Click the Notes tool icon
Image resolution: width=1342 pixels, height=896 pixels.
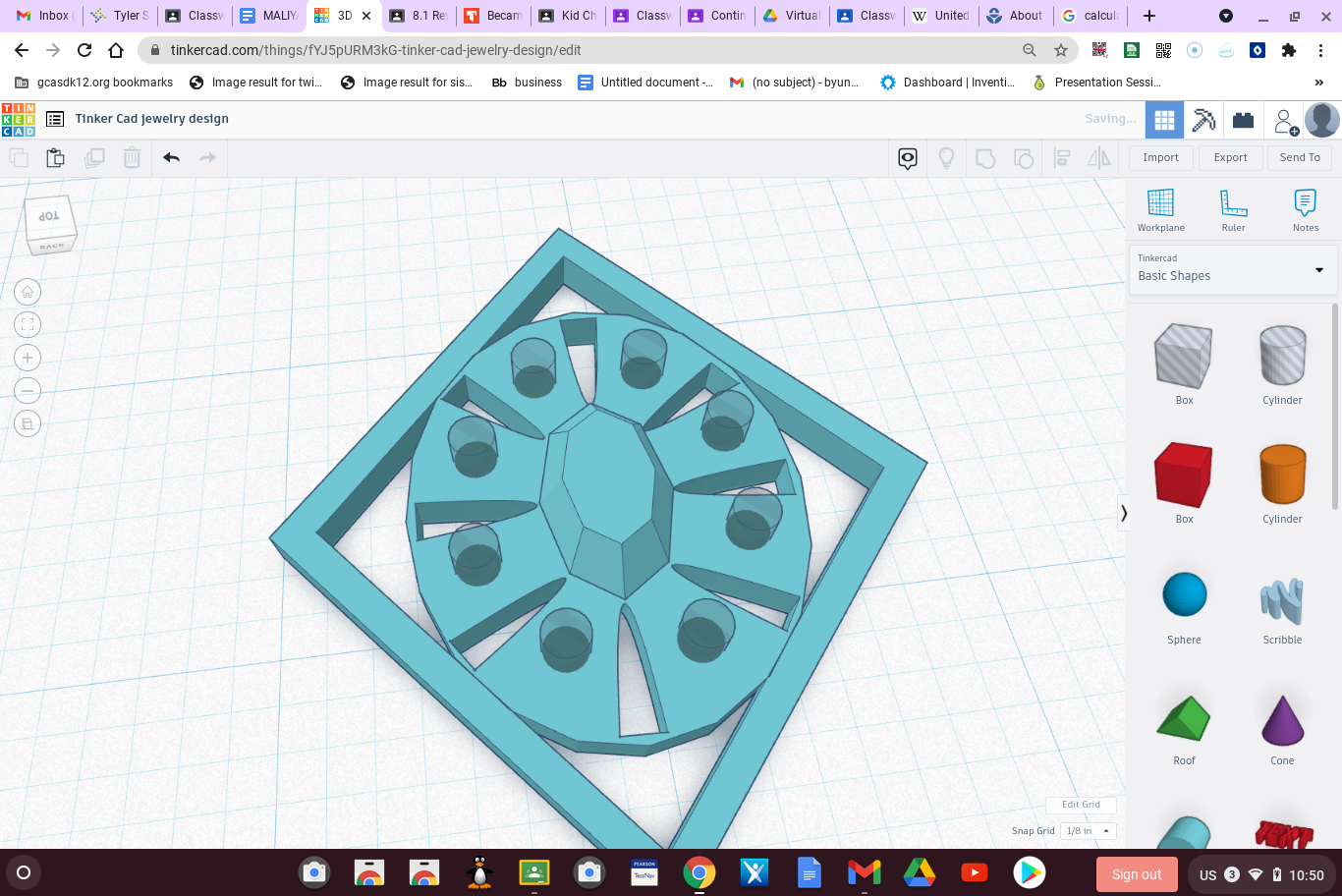pyautogui.click(x=1305, y=204)
